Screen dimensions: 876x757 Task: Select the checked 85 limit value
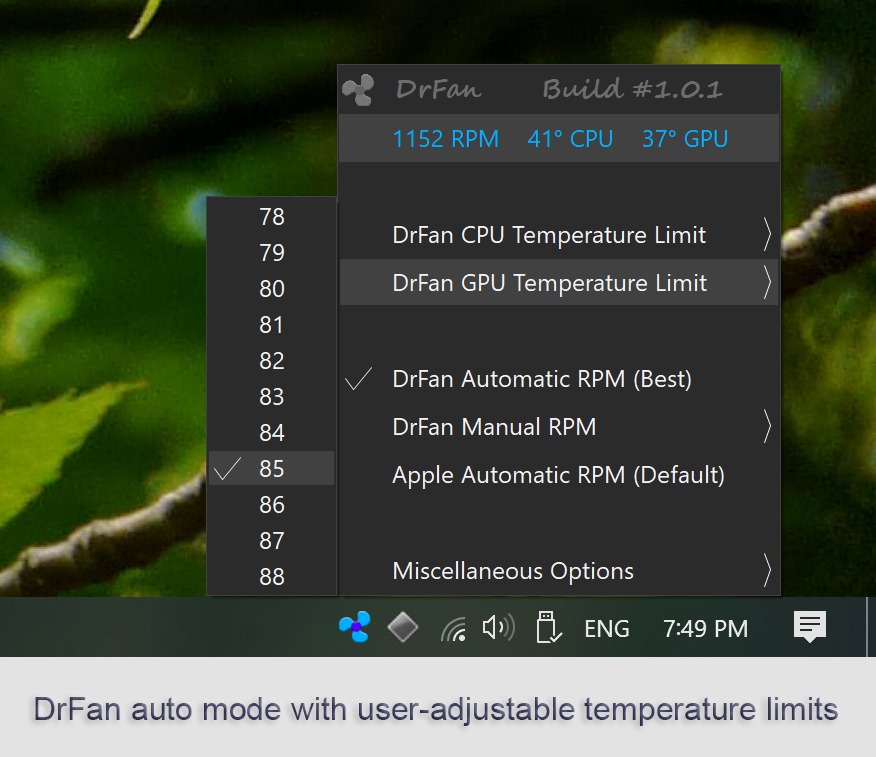(272, 468)
